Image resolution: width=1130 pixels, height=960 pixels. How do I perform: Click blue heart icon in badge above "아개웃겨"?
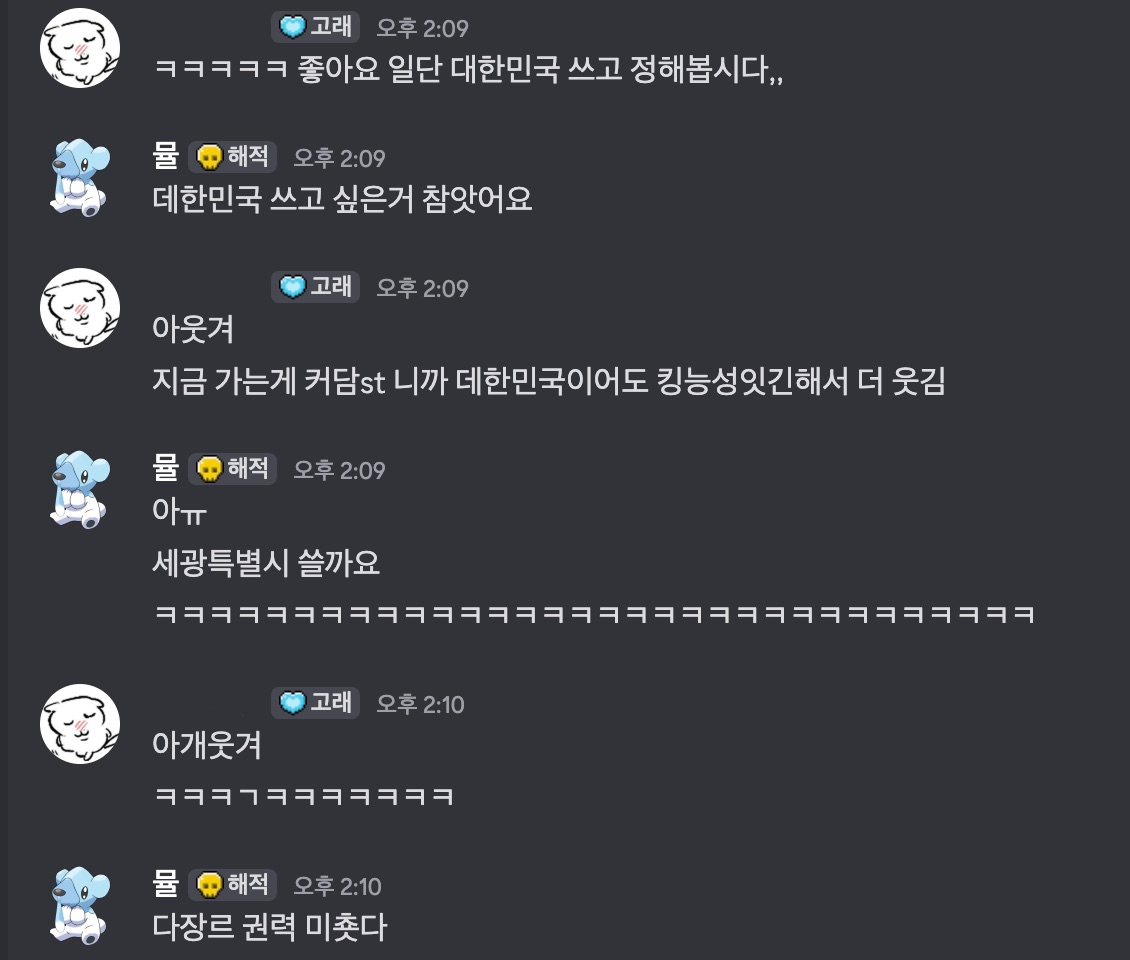[x=292, y=703]
